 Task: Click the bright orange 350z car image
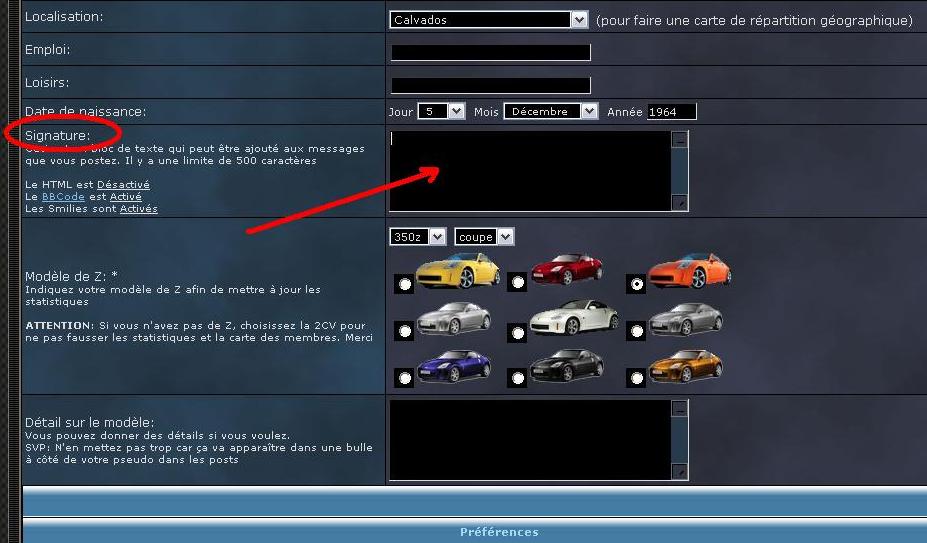[x=689, y=270]
